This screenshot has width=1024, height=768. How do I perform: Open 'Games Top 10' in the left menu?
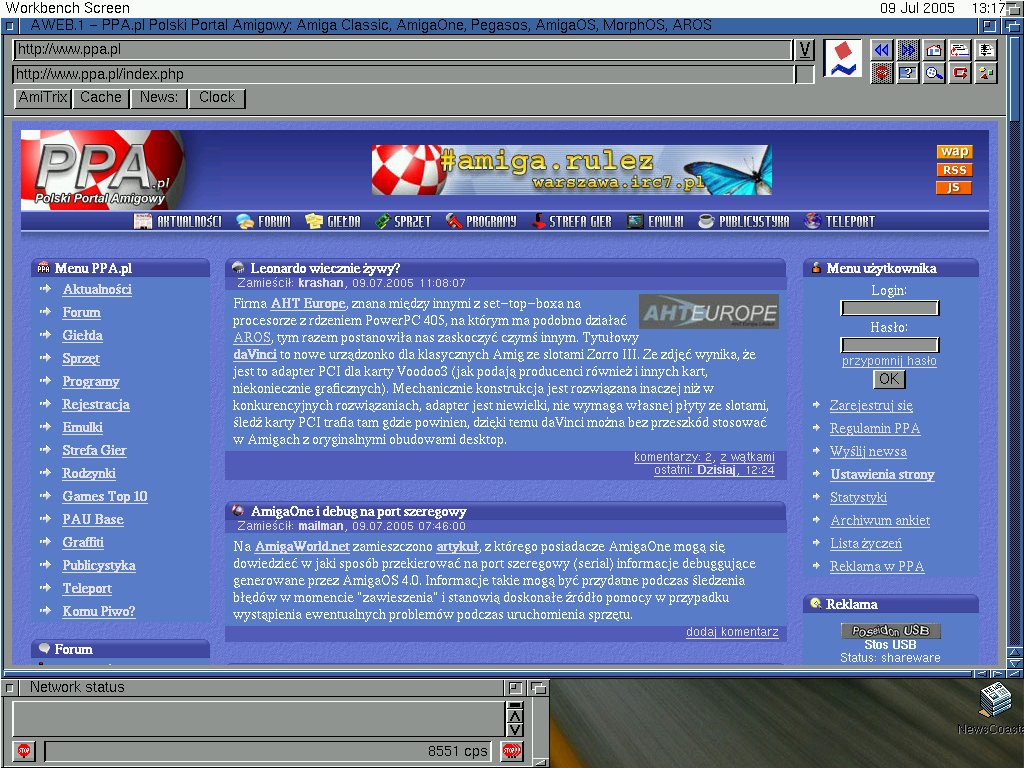pos(105,496)
